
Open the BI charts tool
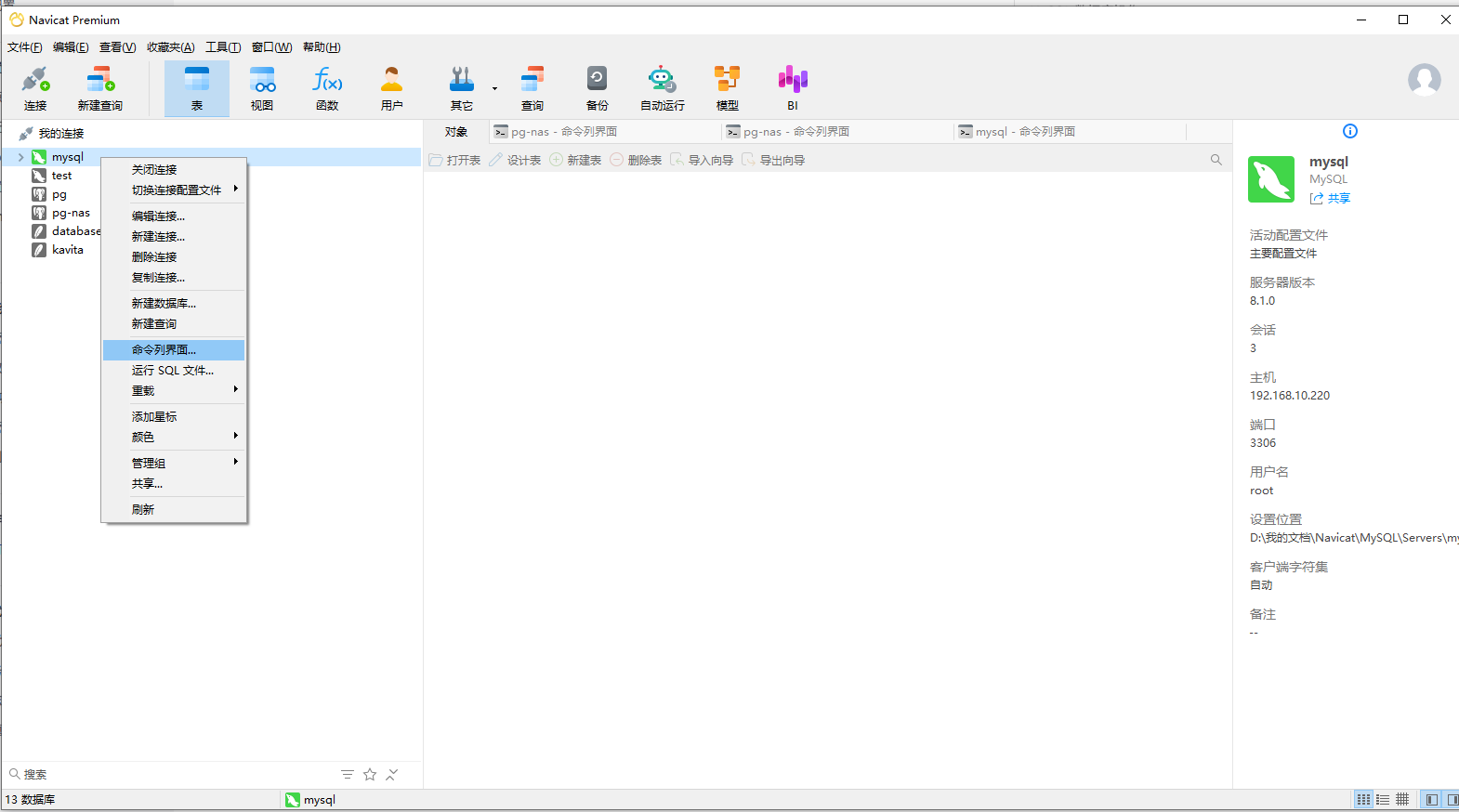[793, 89]
